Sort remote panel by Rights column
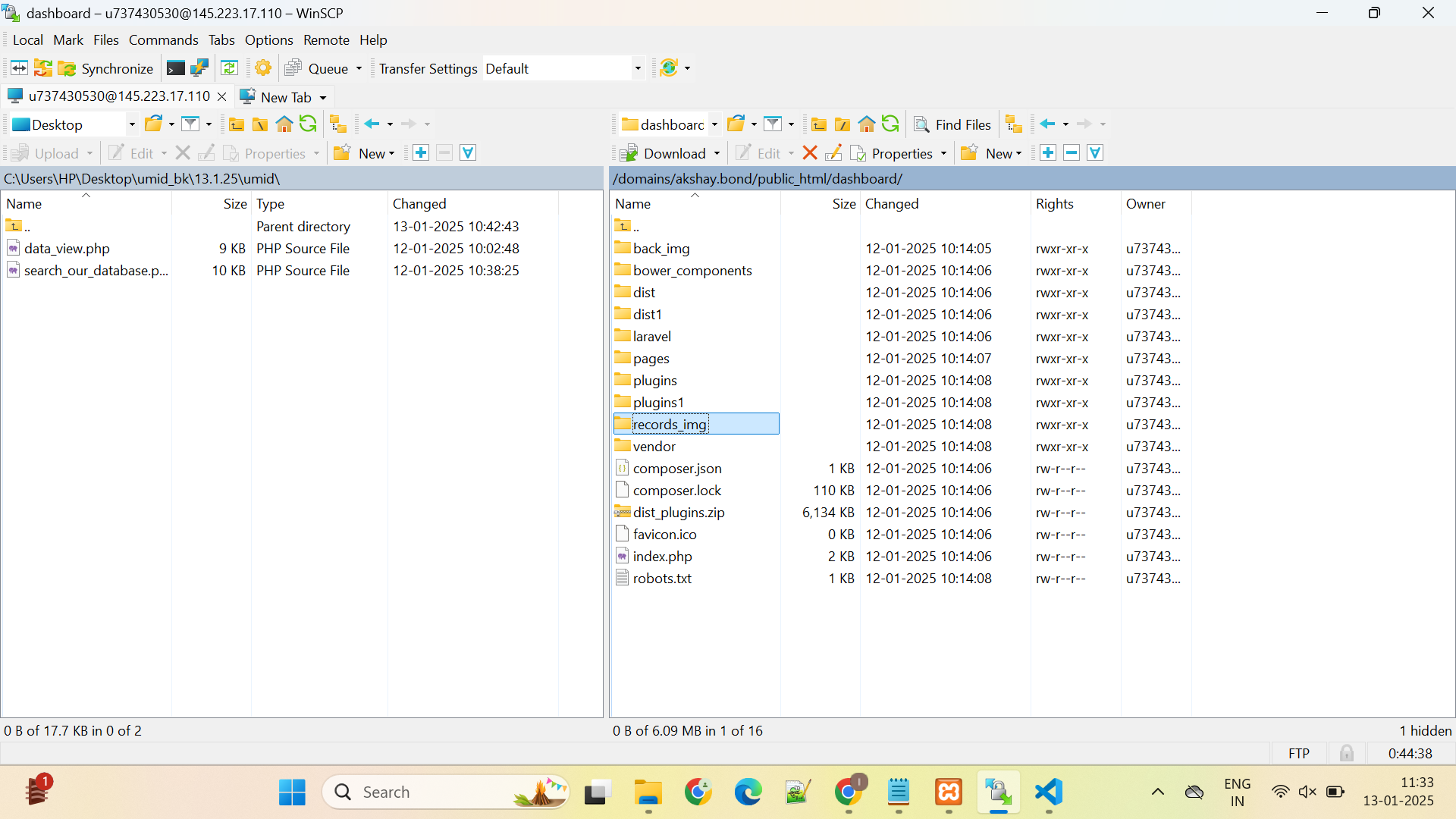Image resolution: width=1456 pixels, height=819 pixels. [x=1075, y=203]
